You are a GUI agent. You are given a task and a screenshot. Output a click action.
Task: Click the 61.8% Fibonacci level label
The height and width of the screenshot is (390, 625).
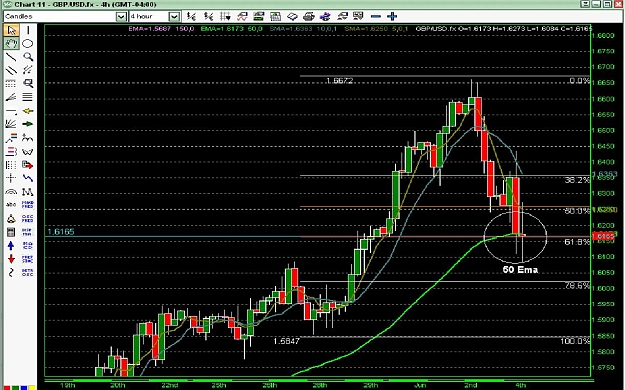[576, 242]
